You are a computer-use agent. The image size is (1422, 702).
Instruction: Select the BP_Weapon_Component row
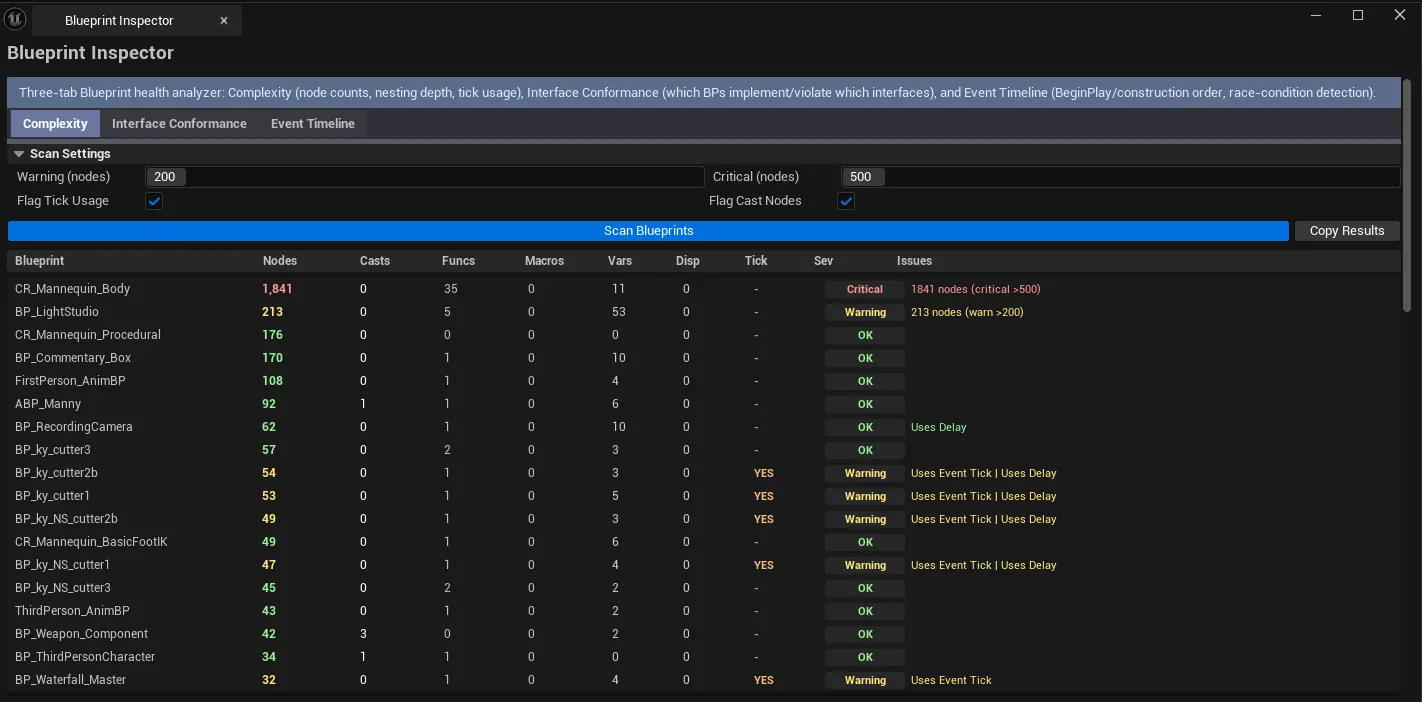[x=704, y=634]
